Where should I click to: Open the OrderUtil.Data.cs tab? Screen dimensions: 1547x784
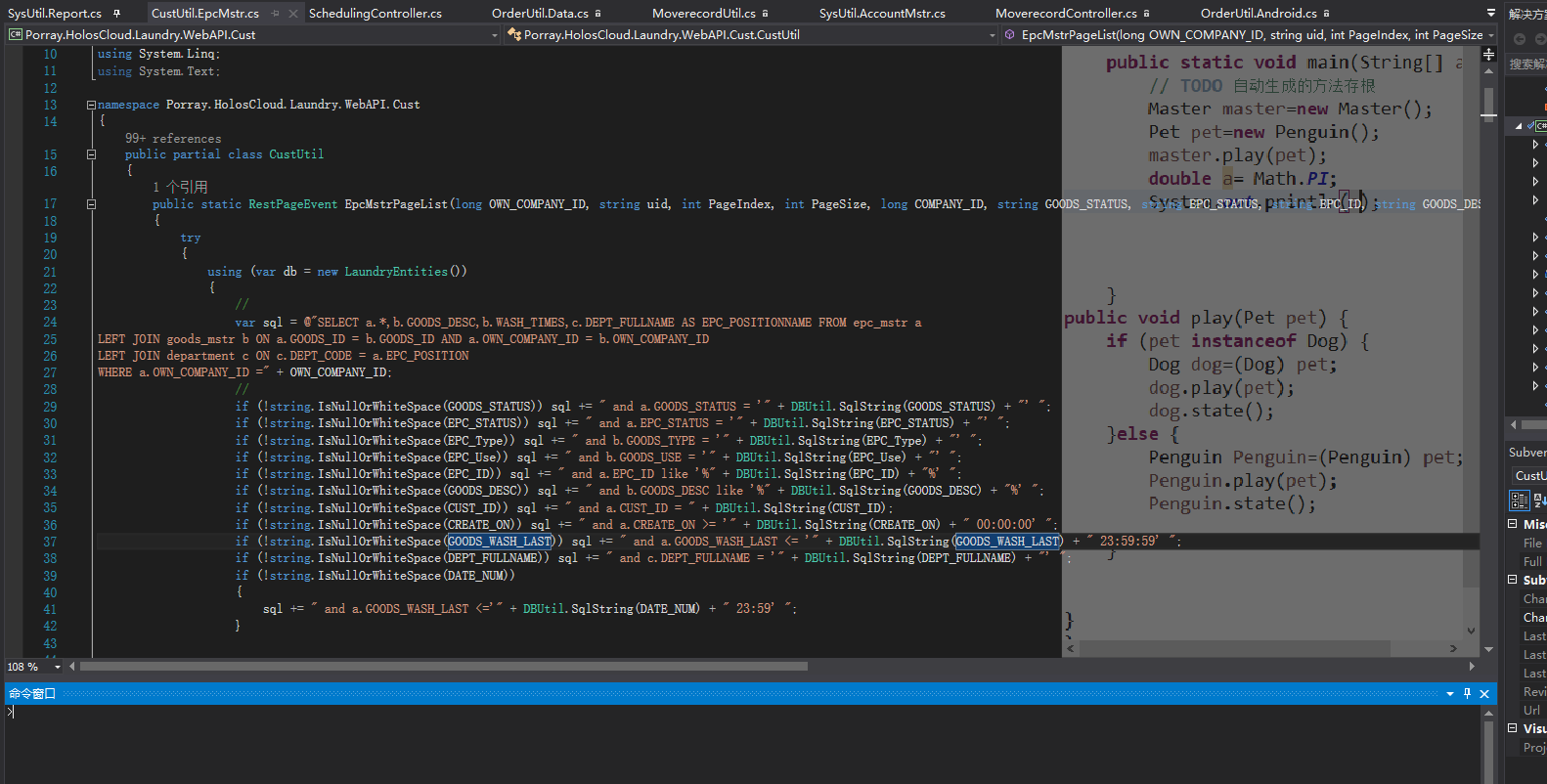(x=540, y=14)
